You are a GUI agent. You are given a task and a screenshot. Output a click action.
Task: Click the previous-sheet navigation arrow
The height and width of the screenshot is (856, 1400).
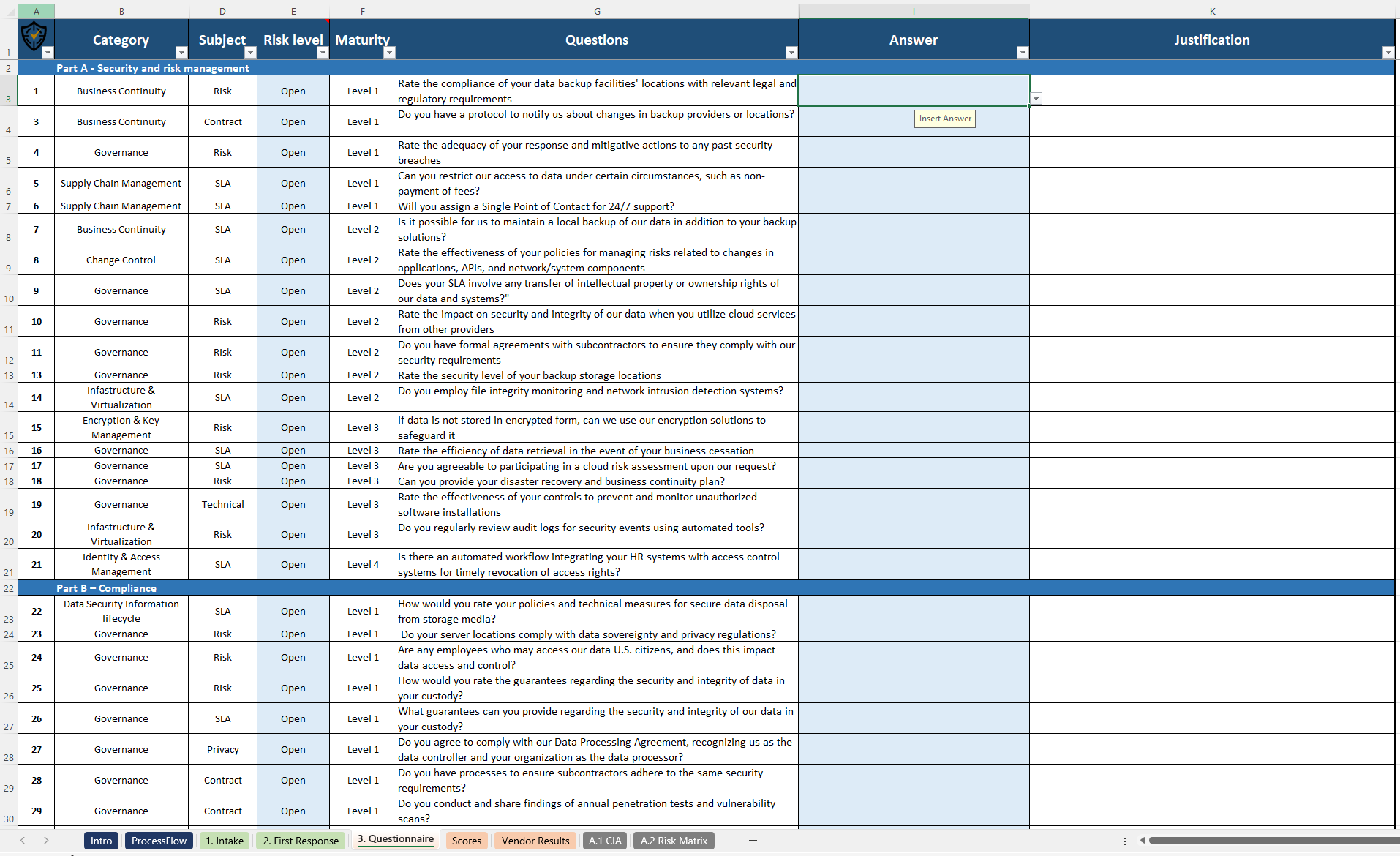tap(22, 841)
